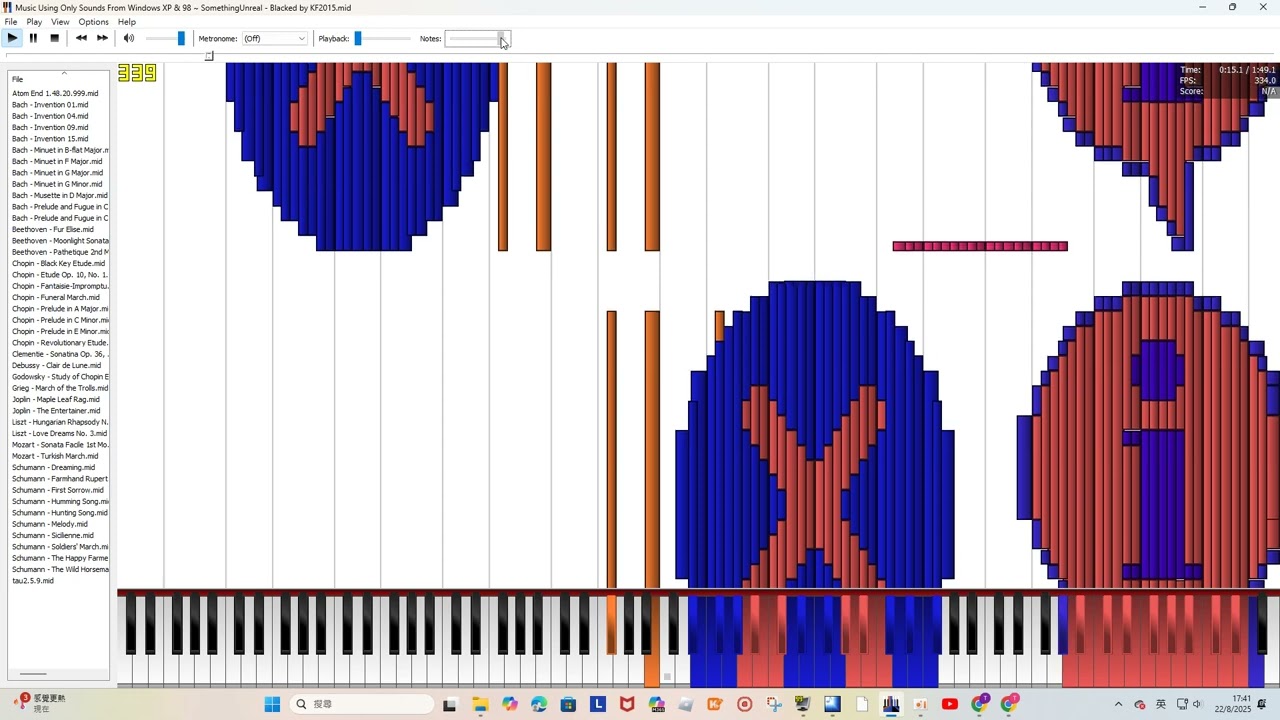Click the taskbar search box
Image resolution: width=1280 pixels, height=720 pixels.
pos(362,704)
